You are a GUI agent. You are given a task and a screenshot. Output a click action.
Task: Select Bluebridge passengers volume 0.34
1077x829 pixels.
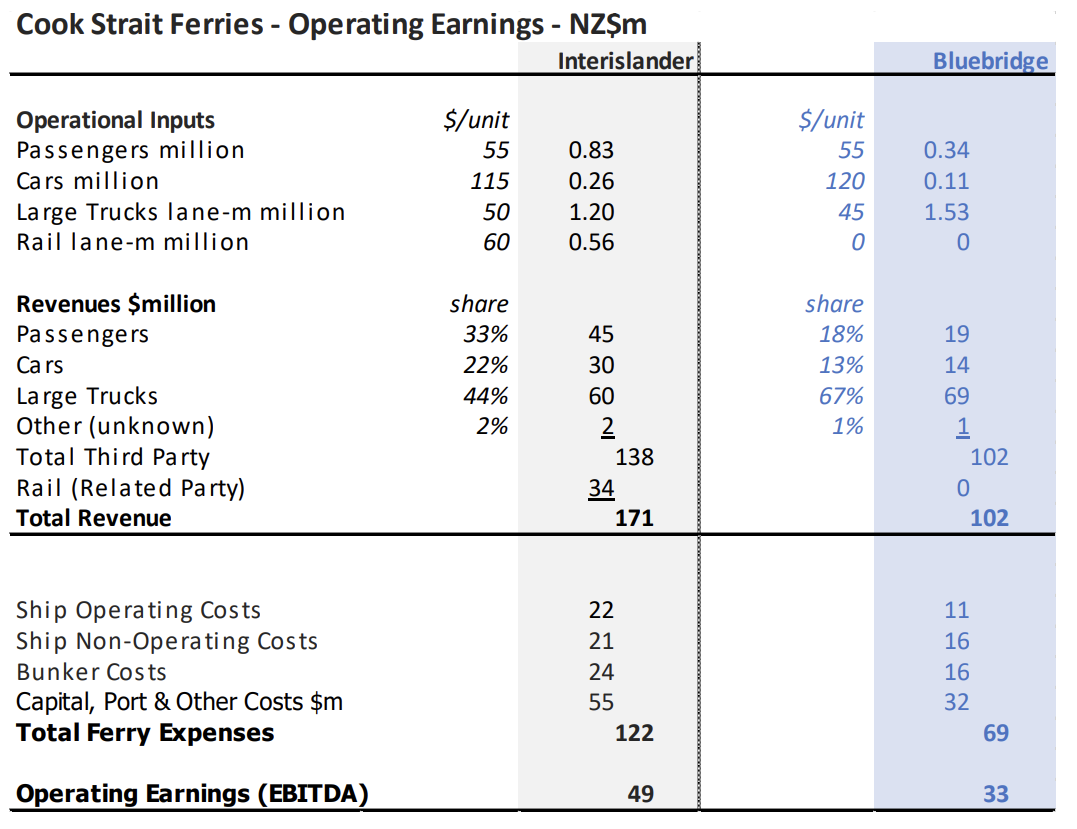pyautogui.click(x=946, y=150)
